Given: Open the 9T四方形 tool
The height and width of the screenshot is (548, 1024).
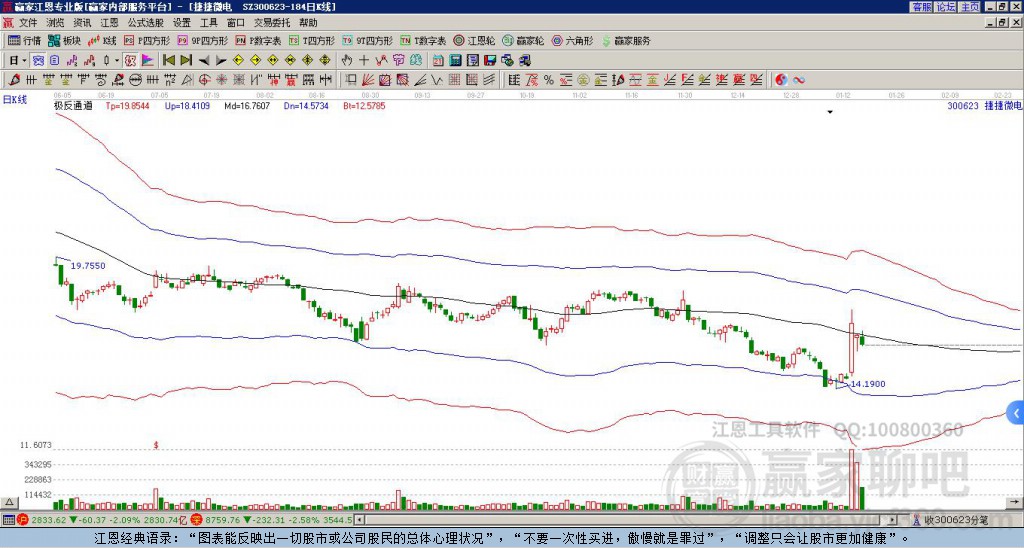Looking at the screenshot, I should pyautogui.click(x=368, y=40).
